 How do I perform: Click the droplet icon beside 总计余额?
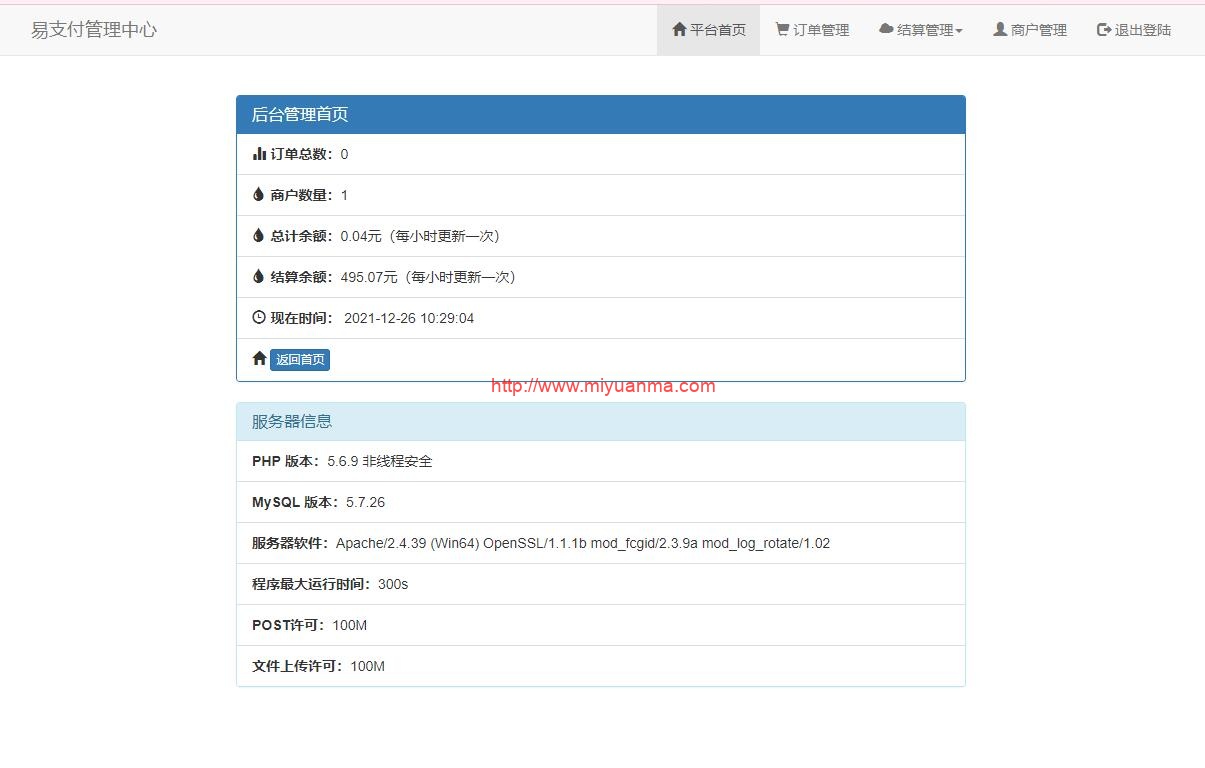258,235
